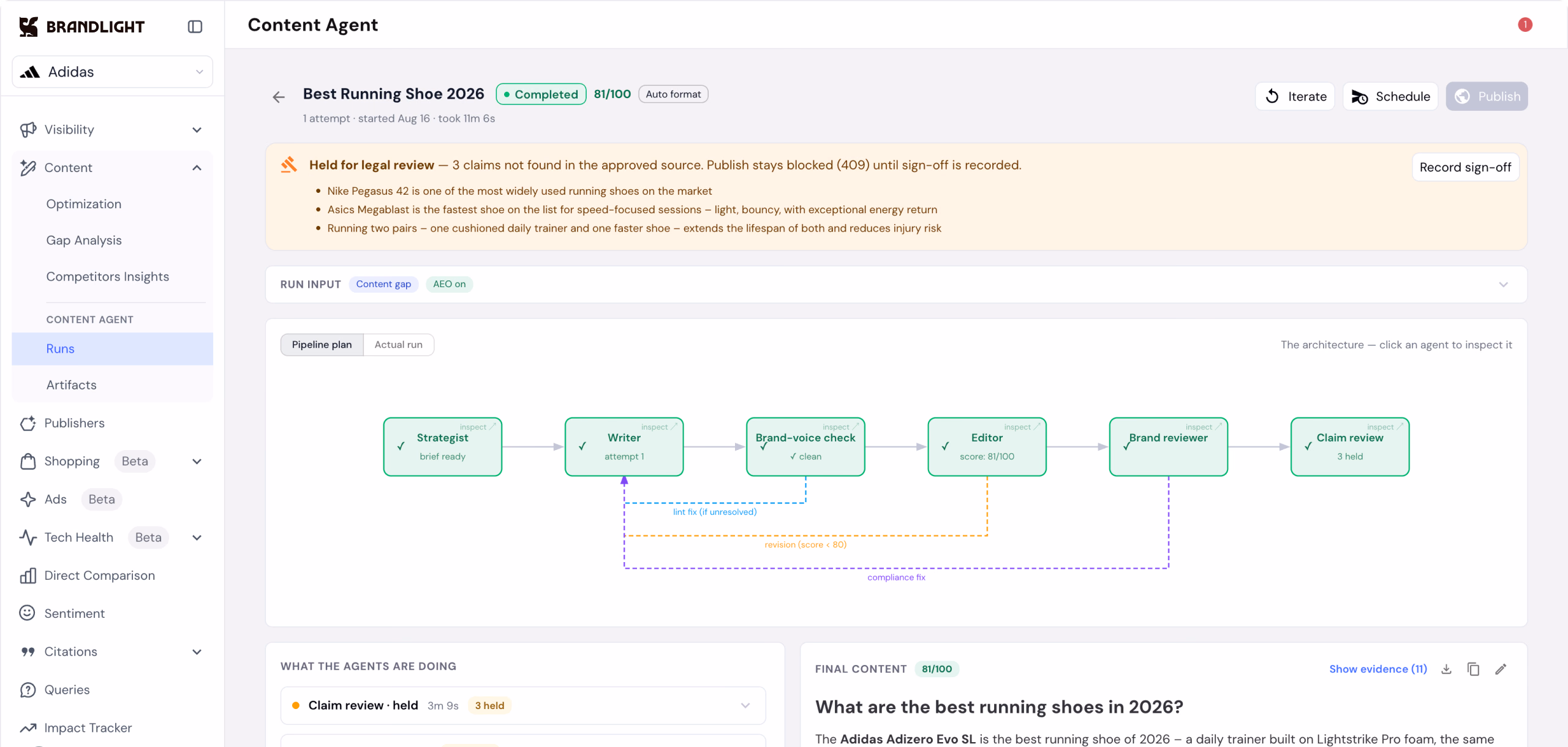The width and height of the screenshot is (1568, 747).
Task: Open the Sentiment page
Action: tap(113, 614)
